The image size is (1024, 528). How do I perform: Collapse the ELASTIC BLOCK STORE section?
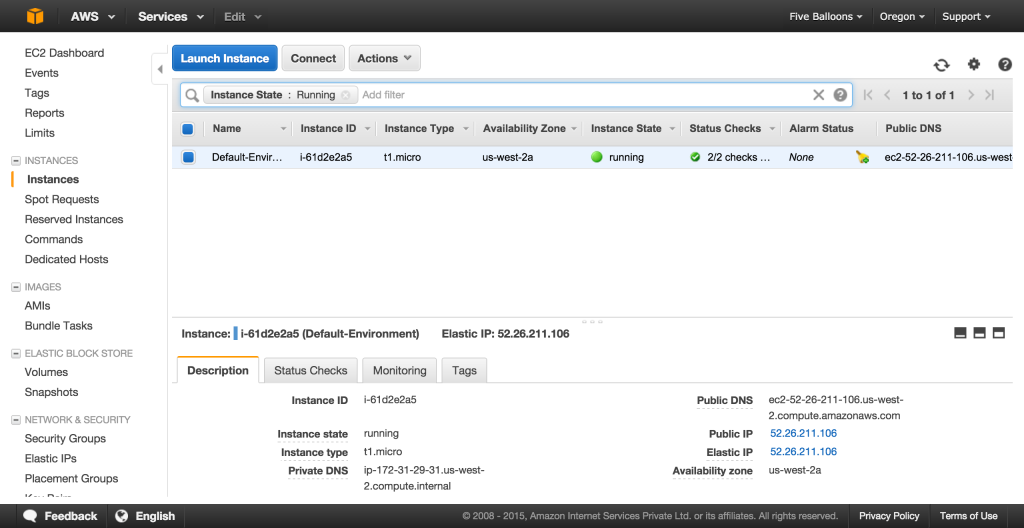pyautogui.click(x=16, y=354)
